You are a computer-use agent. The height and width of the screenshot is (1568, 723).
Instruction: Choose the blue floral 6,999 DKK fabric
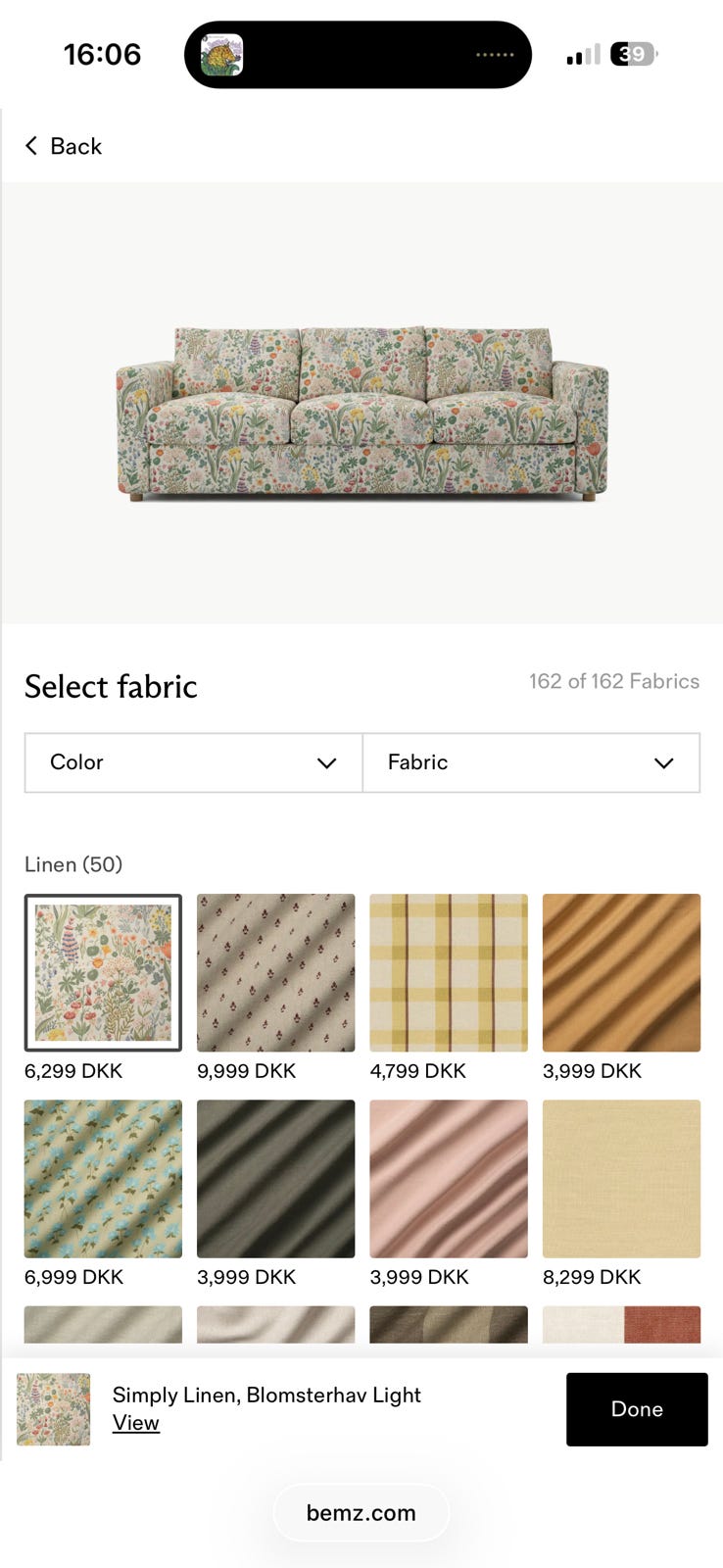103,1178
